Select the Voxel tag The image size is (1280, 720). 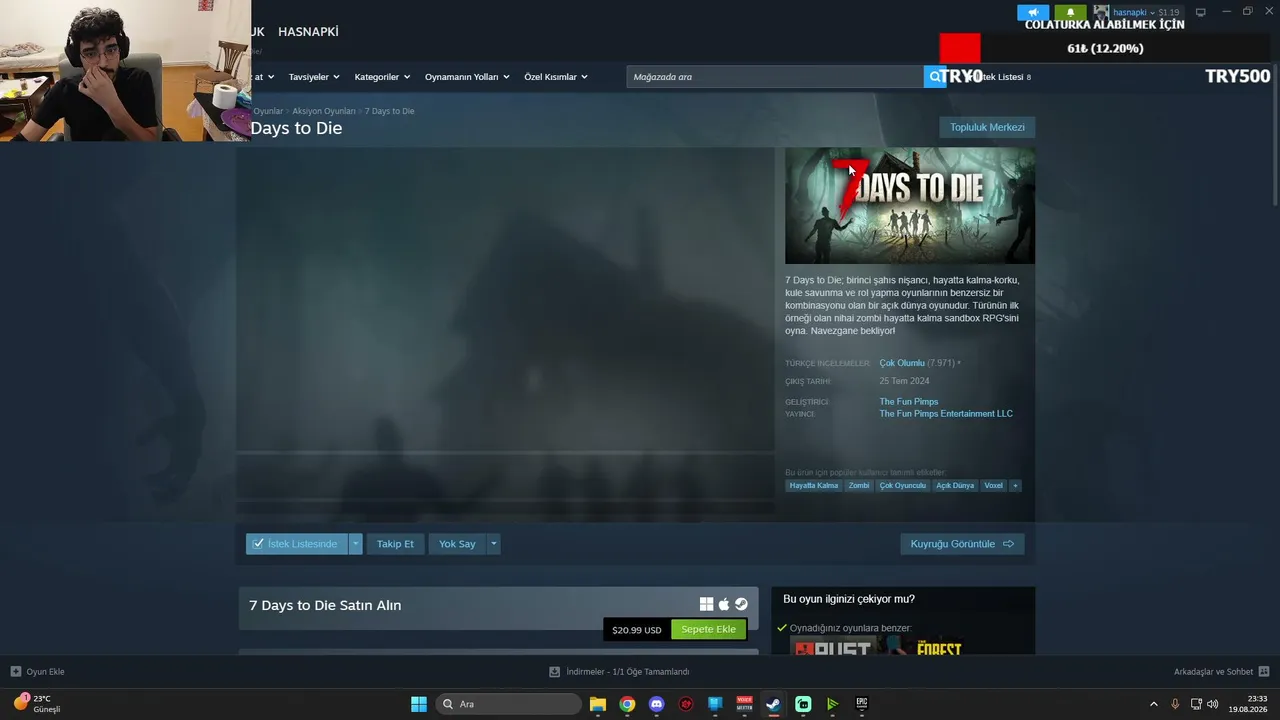click(993, 486)
